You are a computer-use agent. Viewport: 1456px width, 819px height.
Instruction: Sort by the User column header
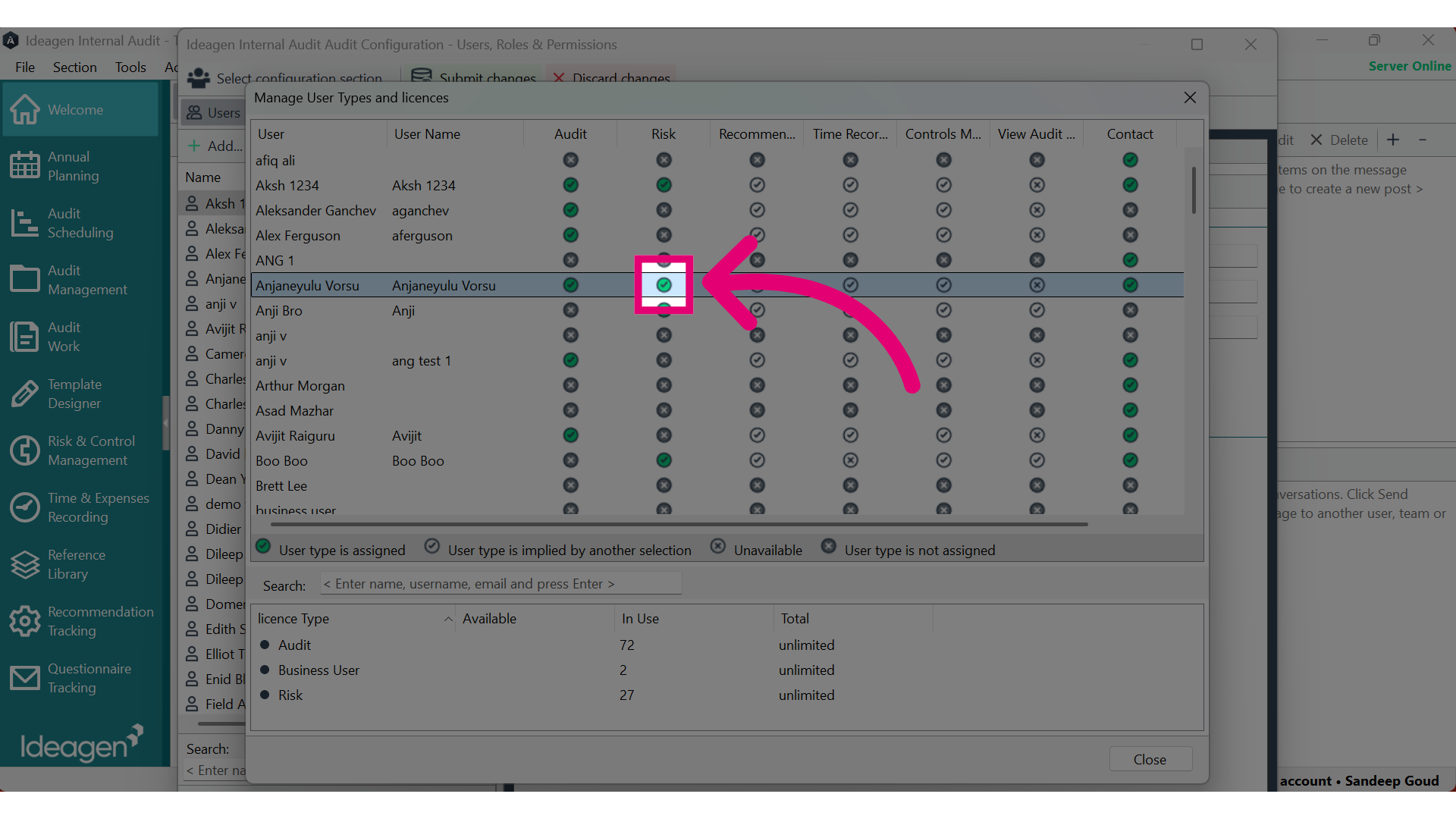(318, 134)
